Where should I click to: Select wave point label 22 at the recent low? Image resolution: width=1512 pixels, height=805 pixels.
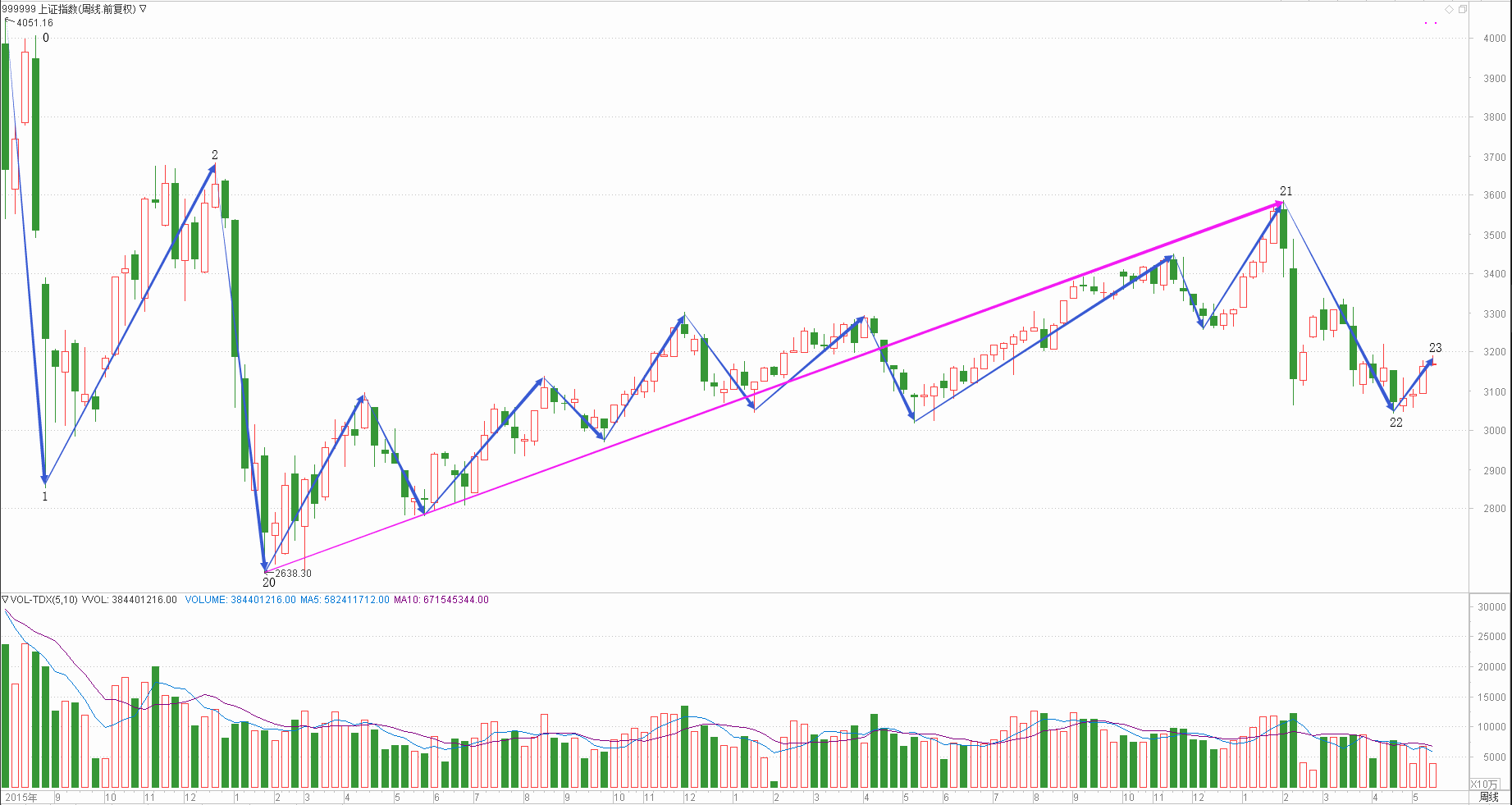[x=1396, y=423]
